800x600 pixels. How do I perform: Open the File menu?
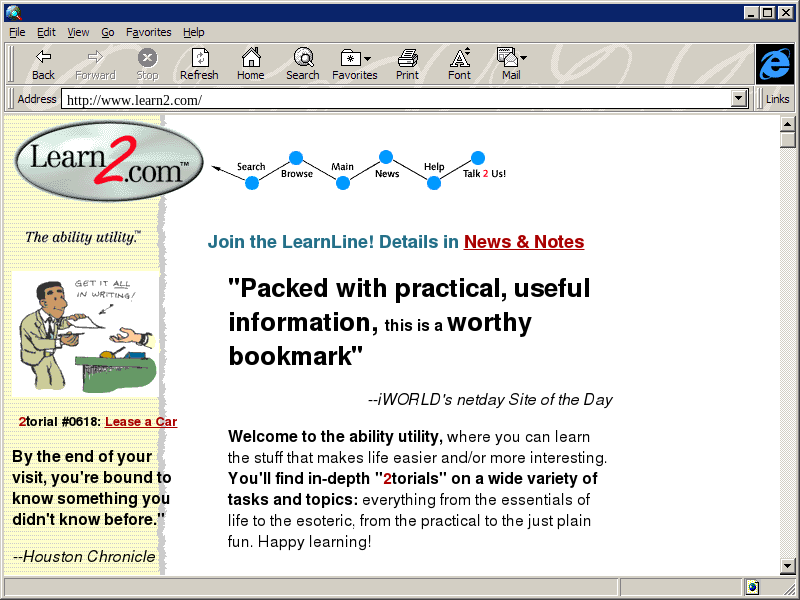click(17, 32)
